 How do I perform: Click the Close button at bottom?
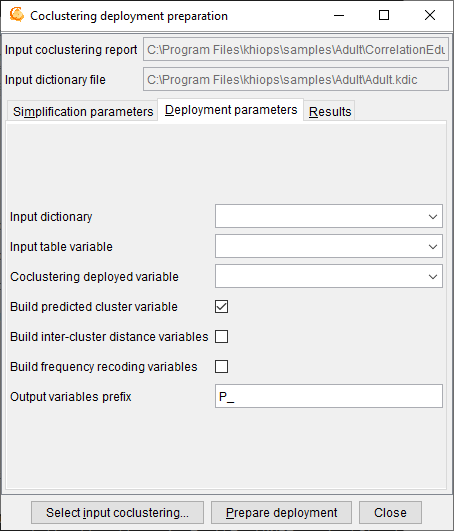pos(390,513)
